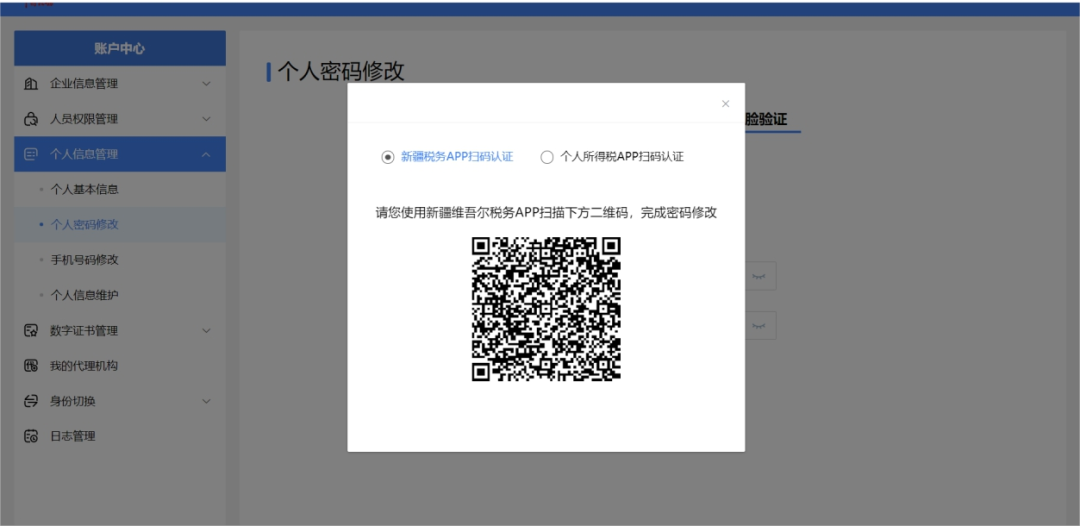The height and width of the screenshot is (526, 1080).
Task: Toggle lower password field eye icon
Action: pyautogui.click(x=758, y=325)
